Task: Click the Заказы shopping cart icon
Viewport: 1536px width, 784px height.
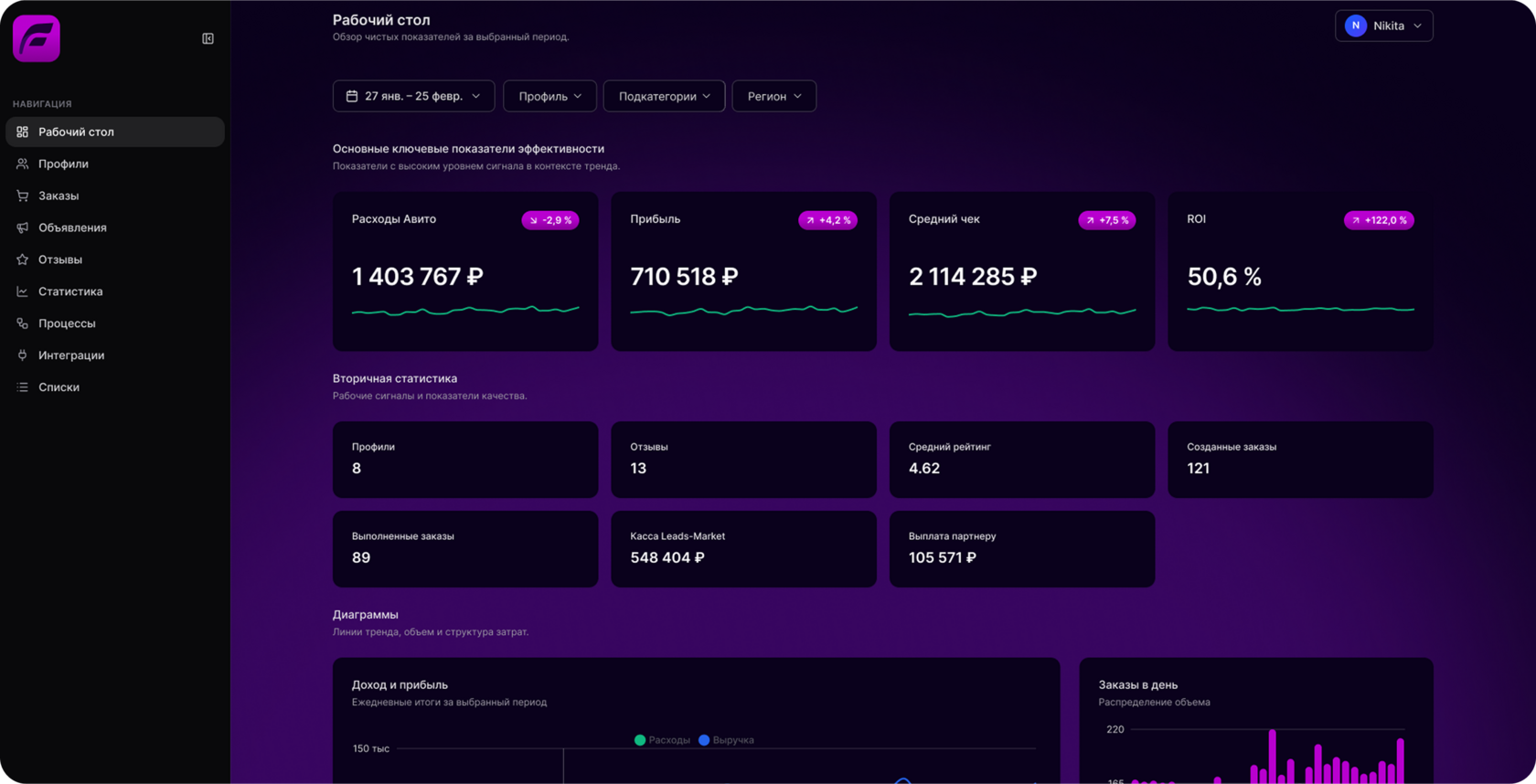Action: pyautogui.click(x=23, y=196)
